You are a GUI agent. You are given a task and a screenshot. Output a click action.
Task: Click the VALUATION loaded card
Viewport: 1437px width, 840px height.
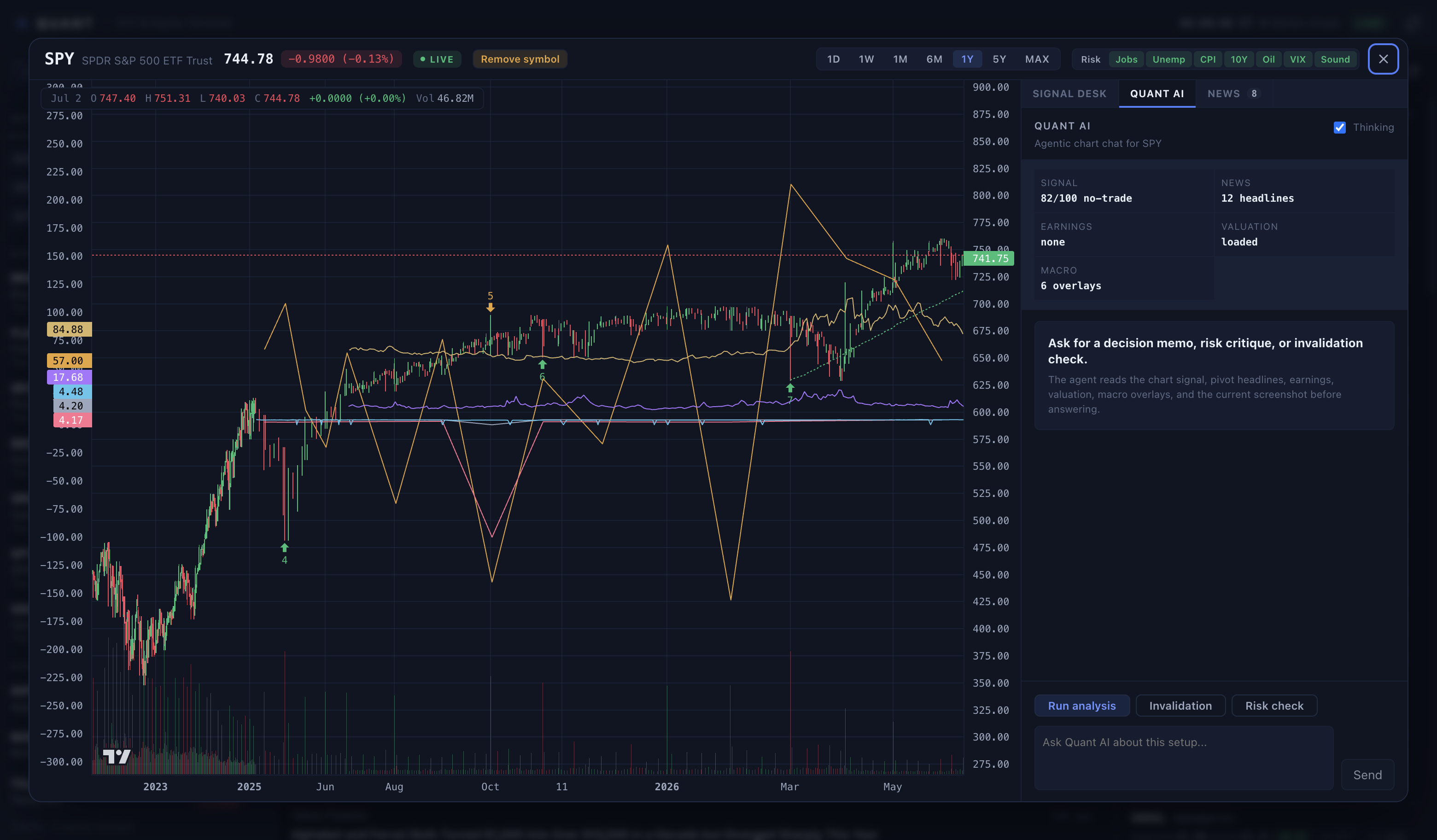(1305, 234)
